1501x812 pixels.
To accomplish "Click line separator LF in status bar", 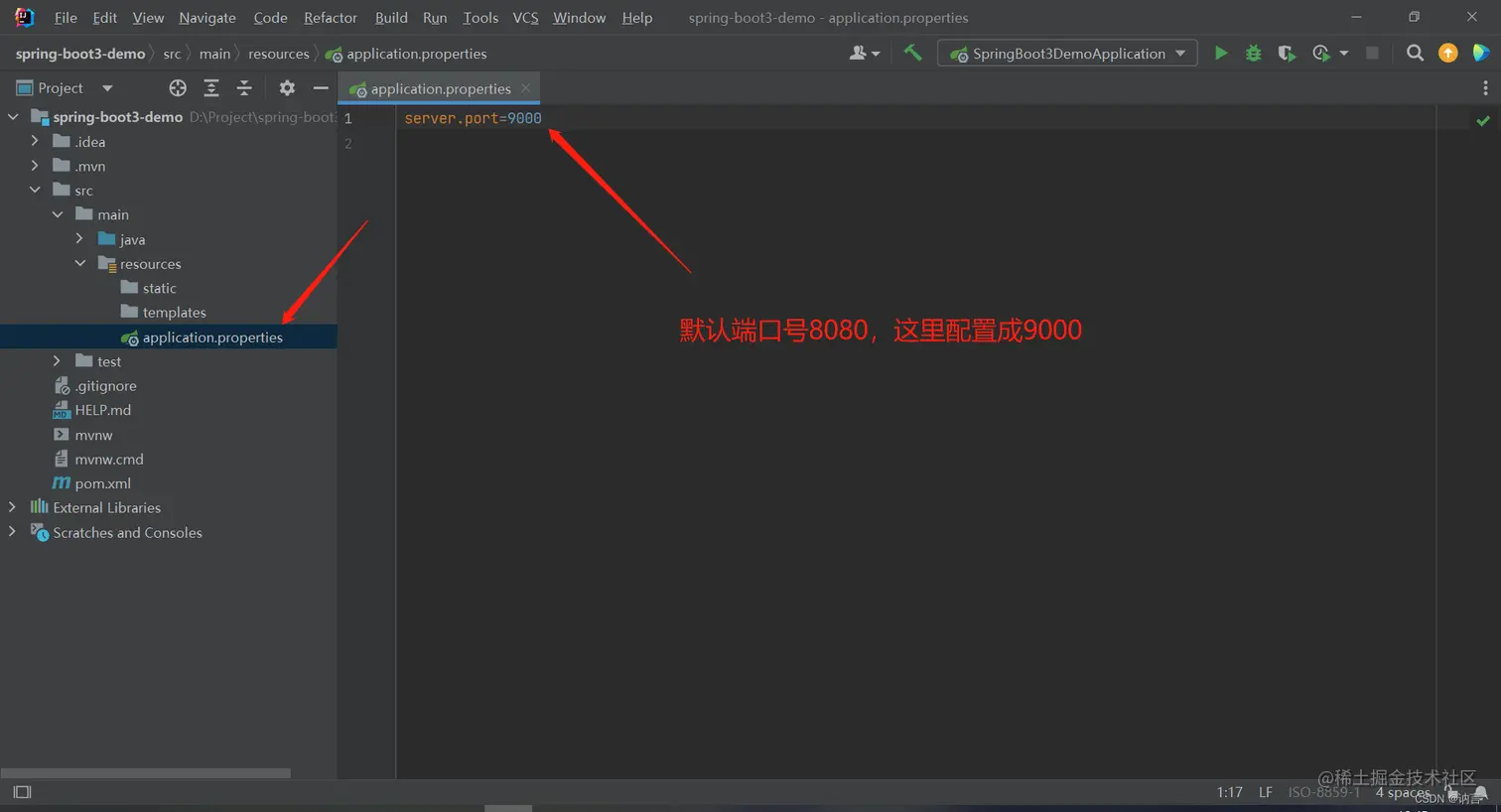I will pyautogui.click(x=1266, y=792).
